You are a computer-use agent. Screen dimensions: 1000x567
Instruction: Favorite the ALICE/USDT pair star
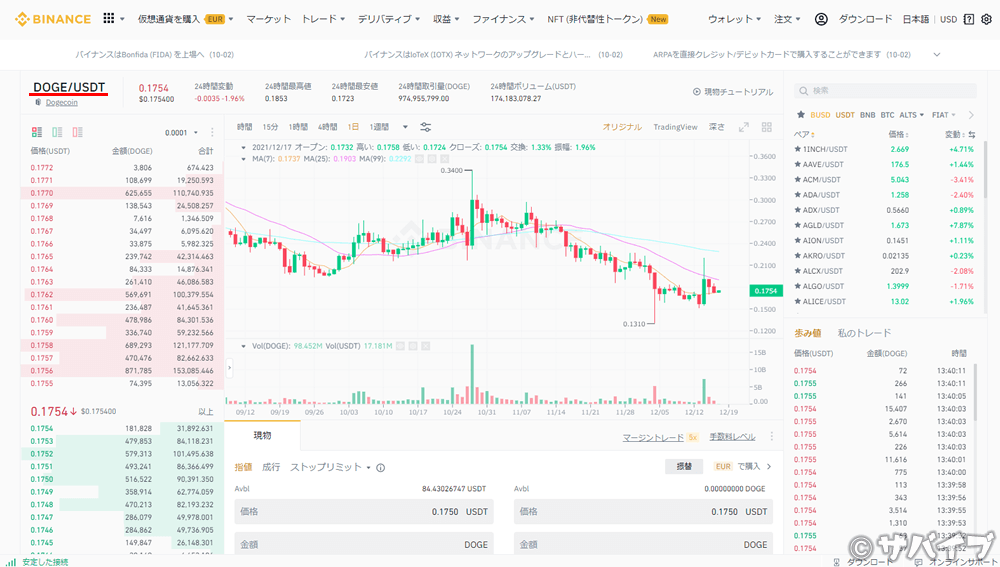[797, 301]
